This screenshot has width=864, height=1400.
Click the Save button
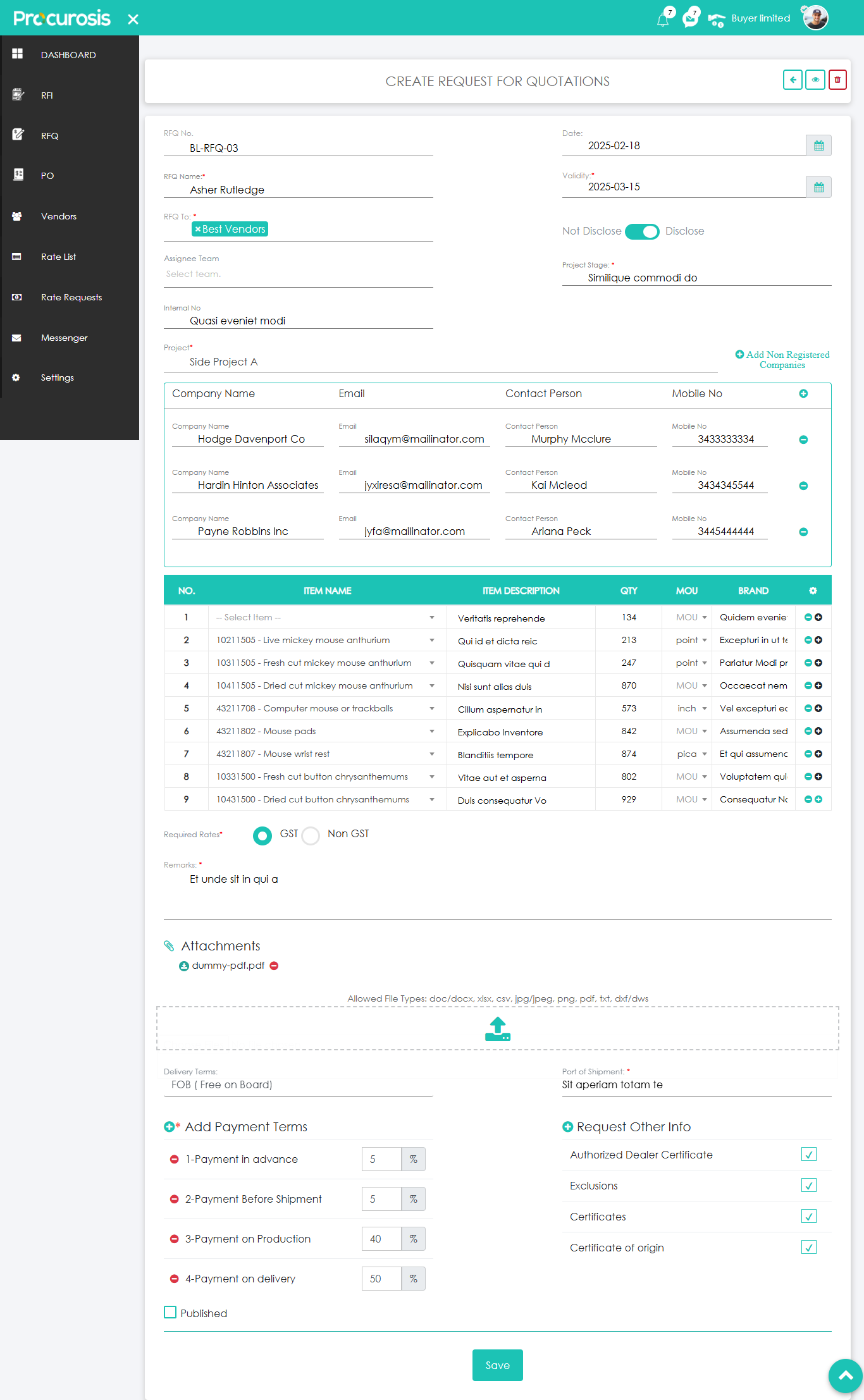[497, 1365]
